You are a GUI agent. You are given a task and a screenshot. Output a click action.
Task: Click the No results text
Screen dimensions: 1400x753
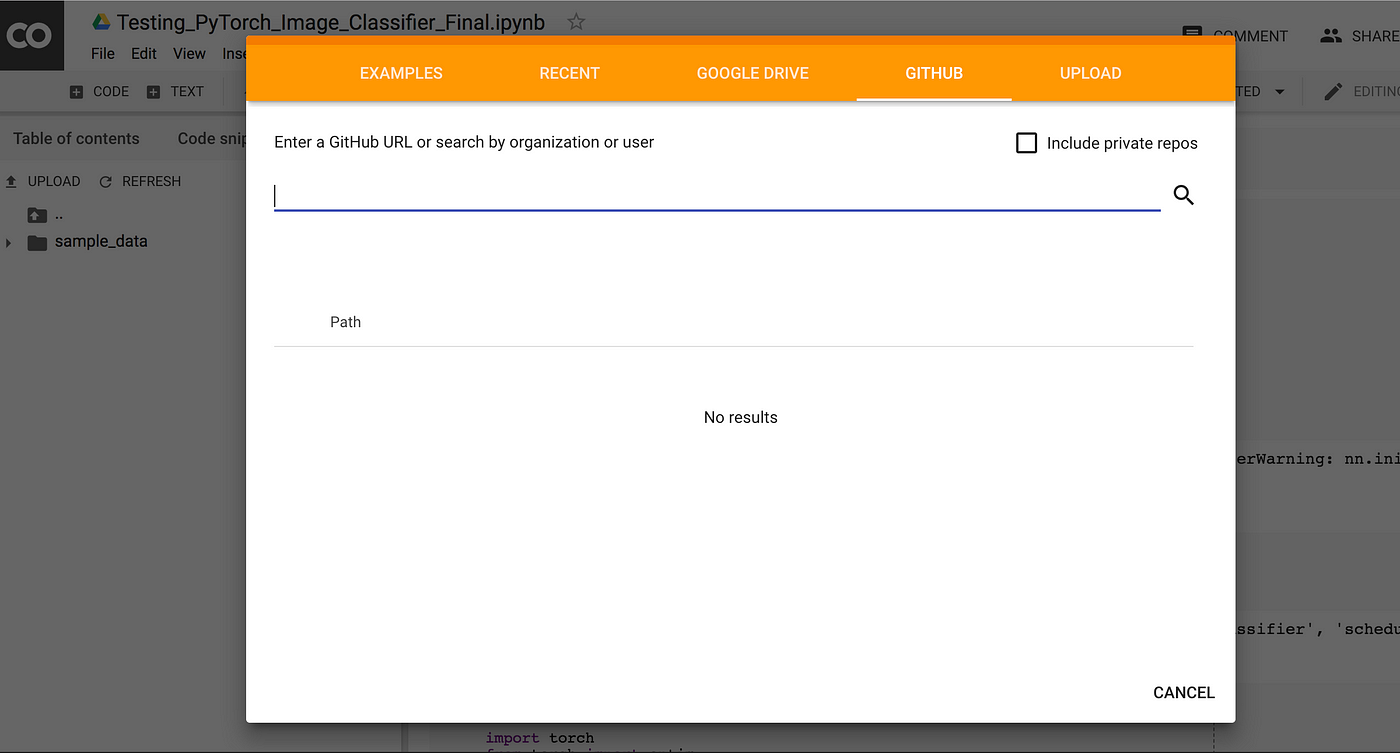coord(741,417)
